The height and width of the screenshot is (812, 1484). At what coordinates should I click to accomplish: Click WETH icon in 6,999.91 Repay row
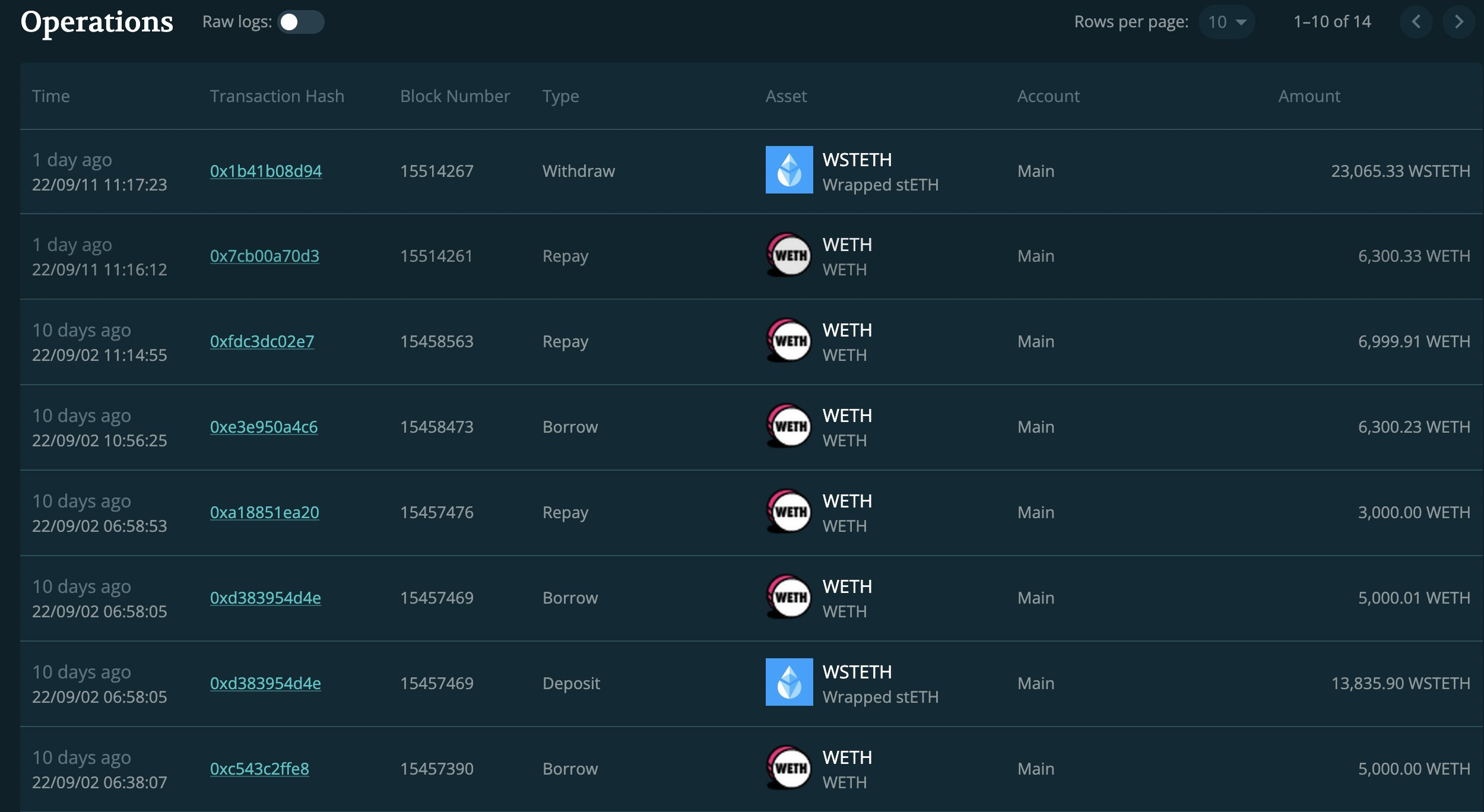tap(789, 341)
